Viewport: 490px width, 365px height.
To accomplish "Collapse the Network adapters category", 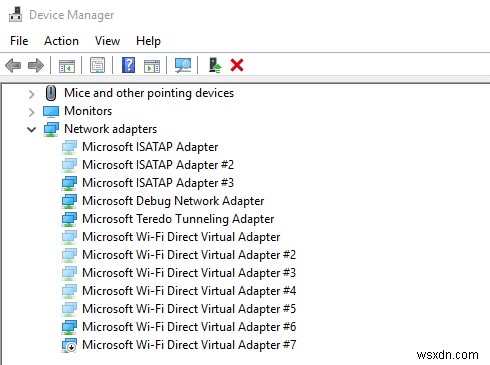I will 32,130.
